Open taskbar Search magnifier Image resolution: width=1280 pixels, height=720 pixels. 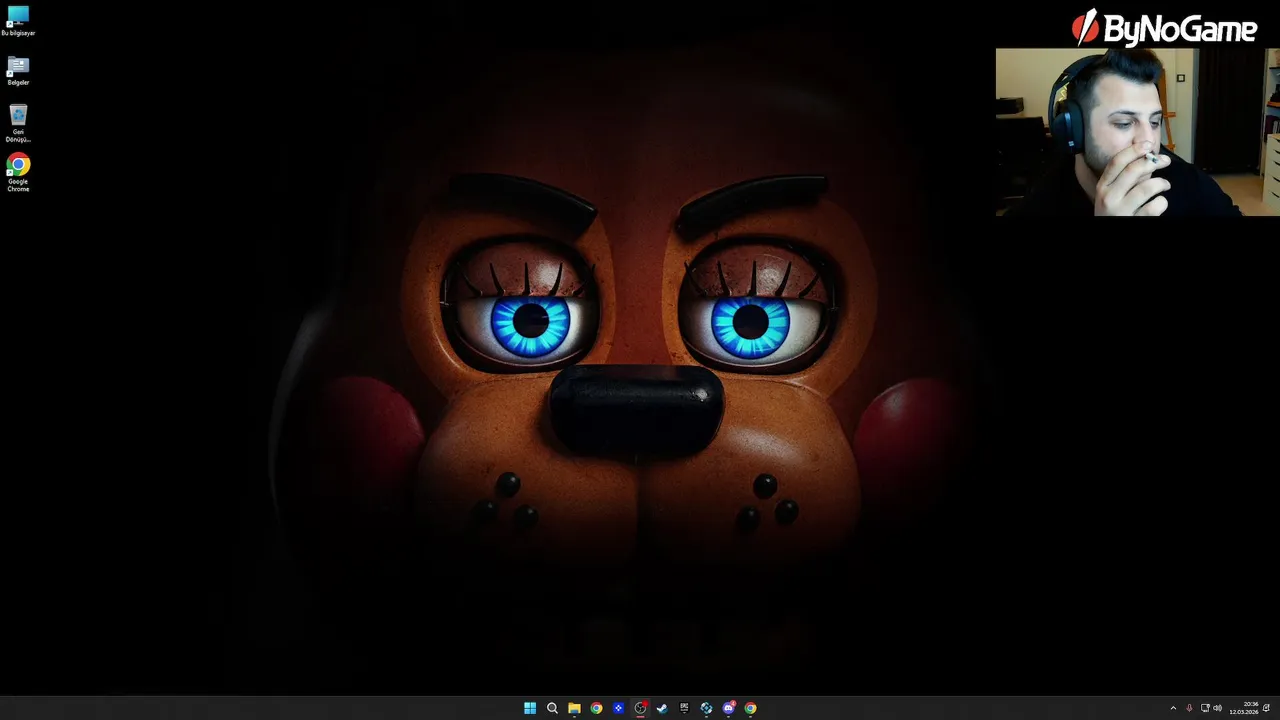coord(552,708)
